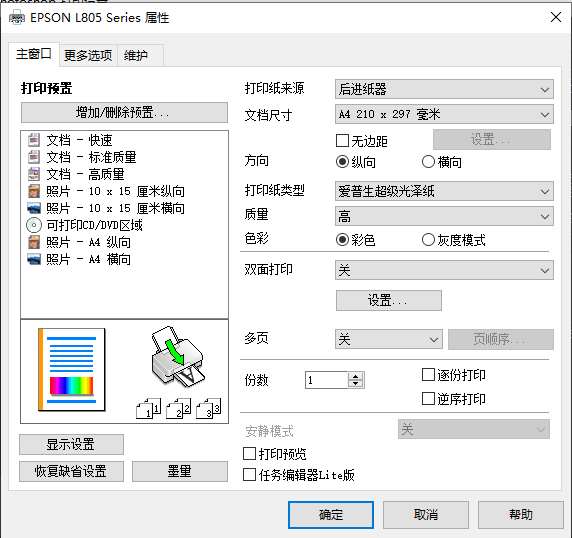Image resolution: width=572 pixels, height=538 pixels.
Task: Select the 照片 - A4 纵向 preset icon
Action: [34, 242]
